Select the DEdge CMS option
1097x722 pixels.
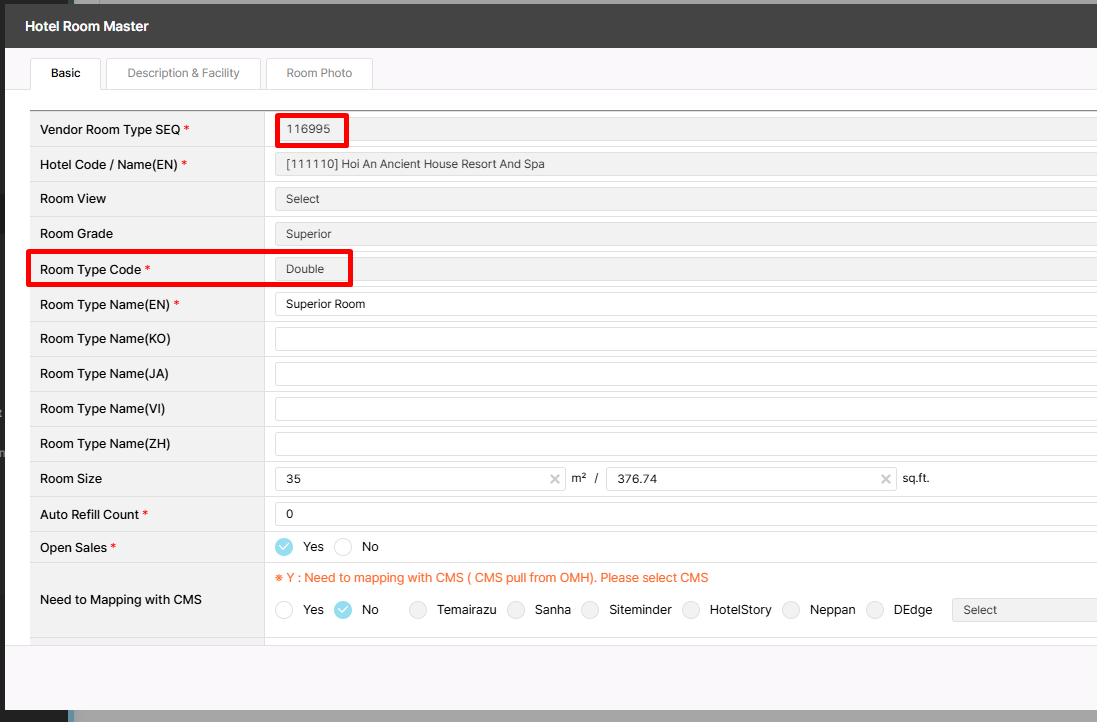(875, 610)
